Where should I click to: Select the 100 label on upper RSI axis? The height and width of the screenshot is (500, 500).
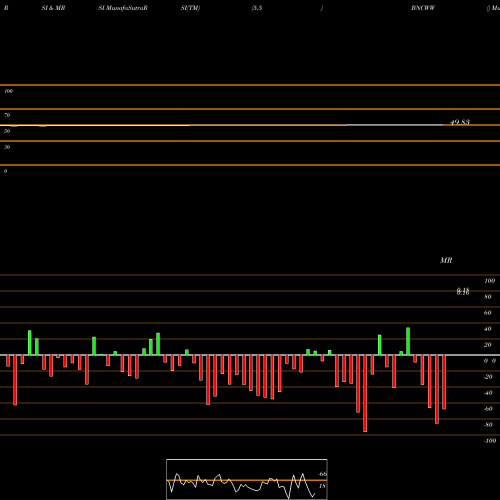9,91
